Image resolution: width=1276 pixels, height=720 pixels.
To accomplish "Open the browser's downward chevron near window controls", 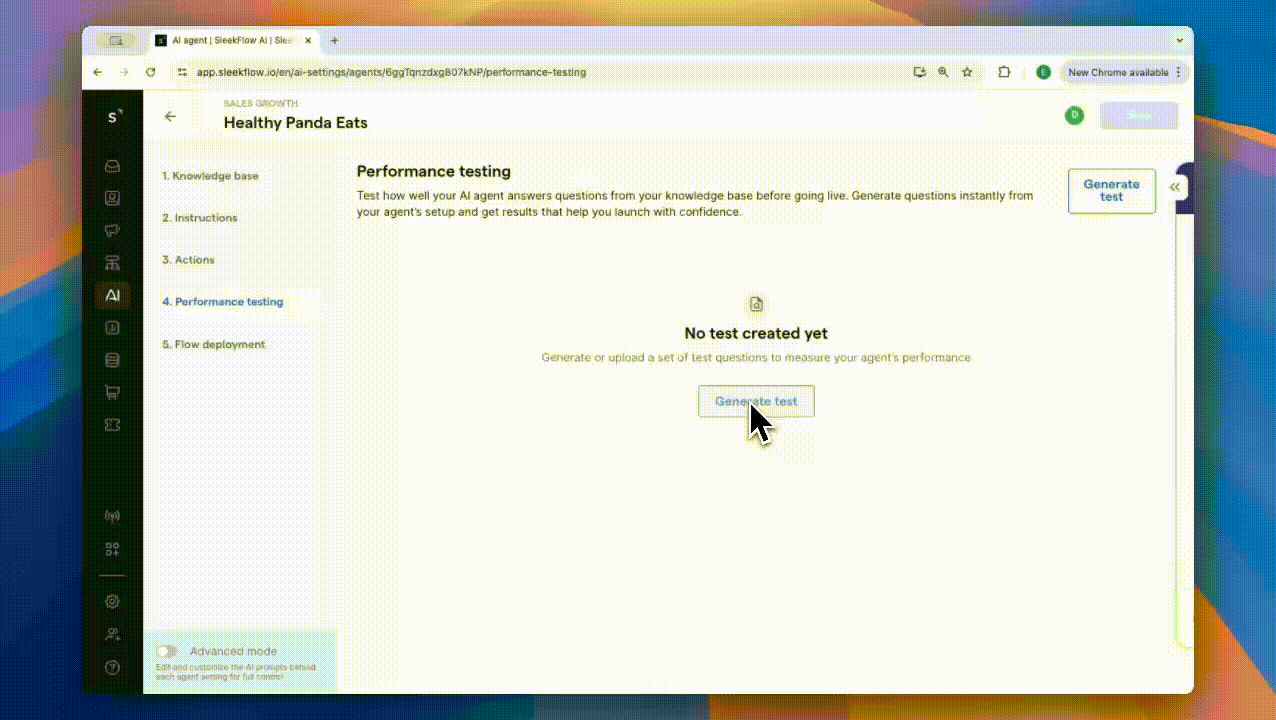I will [1180, 41].
